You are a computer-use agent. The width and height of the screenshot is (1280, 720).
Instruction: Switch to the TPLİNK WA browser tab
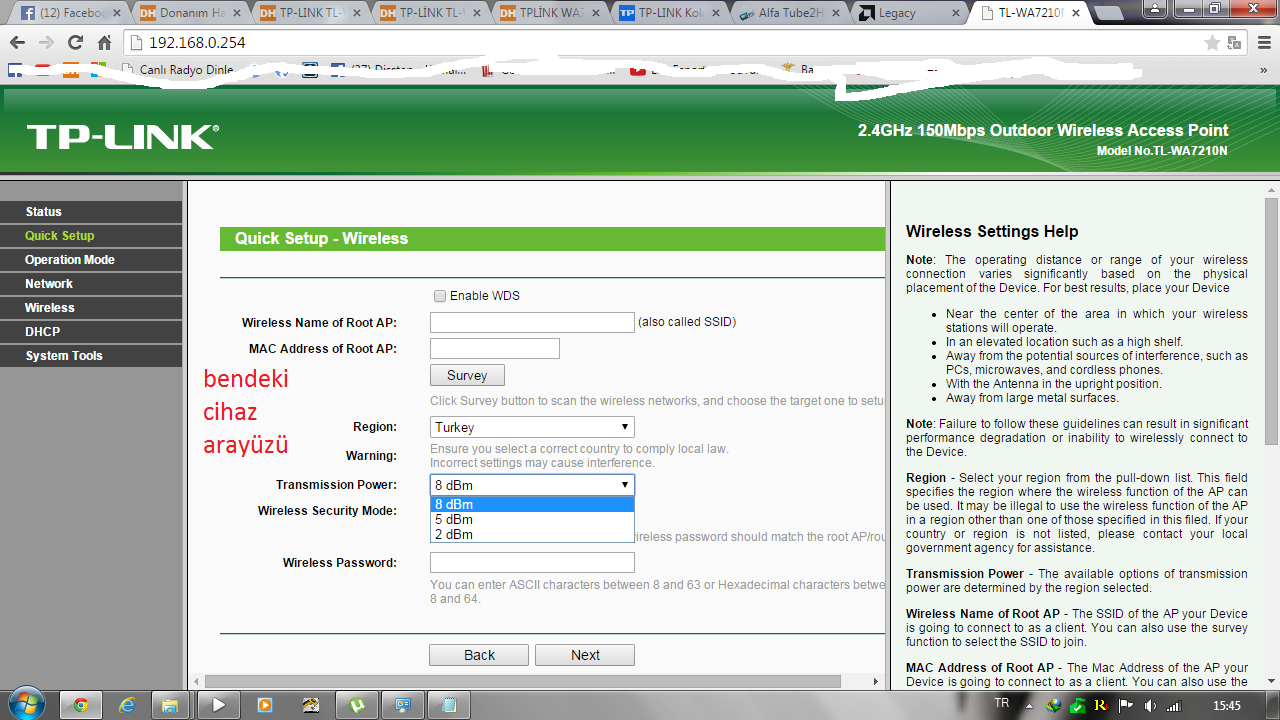coord(550,13)
